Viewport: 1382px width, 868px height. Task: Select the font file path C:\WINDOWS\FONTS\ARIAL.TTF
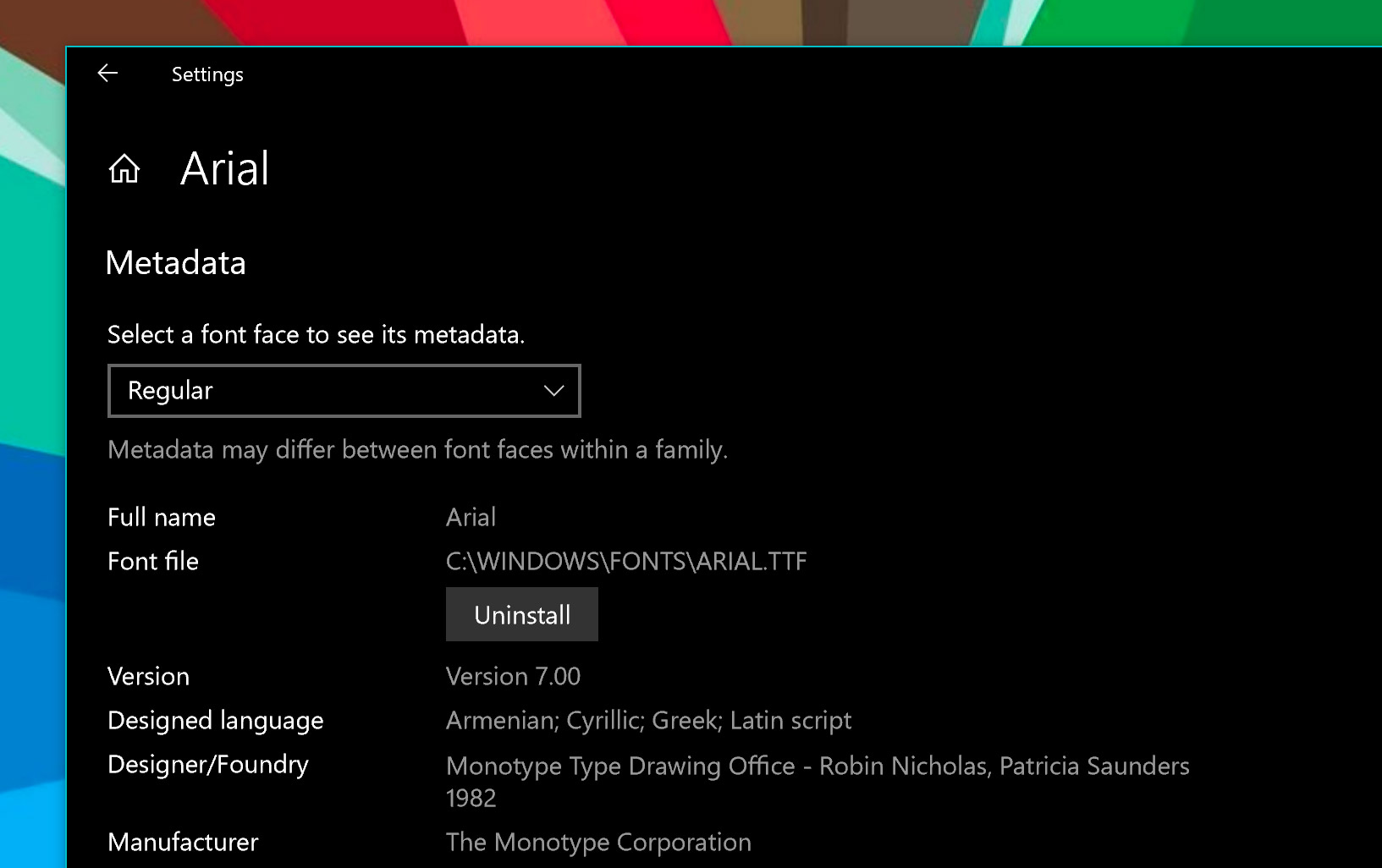pos(626,561)
